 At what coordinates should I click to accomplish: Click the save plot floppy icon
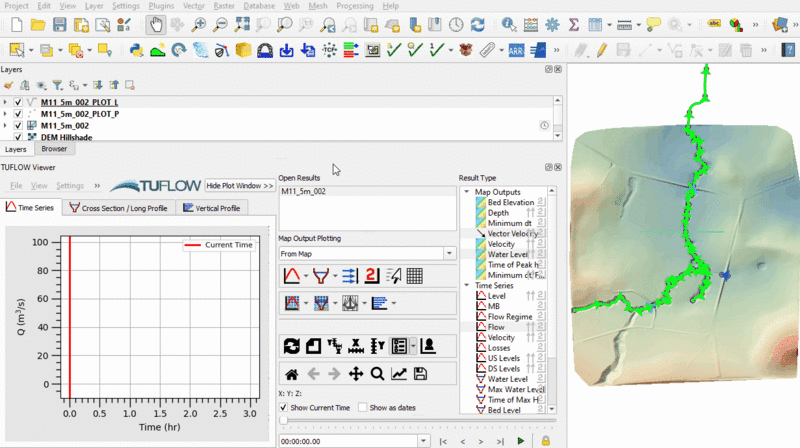(420, 374)
